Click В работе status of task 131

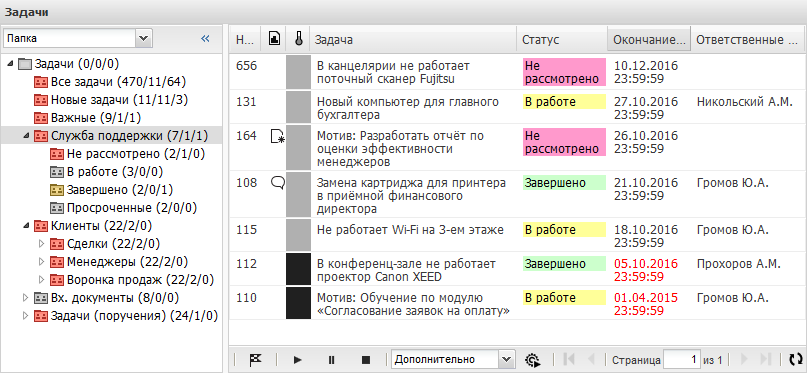point(564,102)
